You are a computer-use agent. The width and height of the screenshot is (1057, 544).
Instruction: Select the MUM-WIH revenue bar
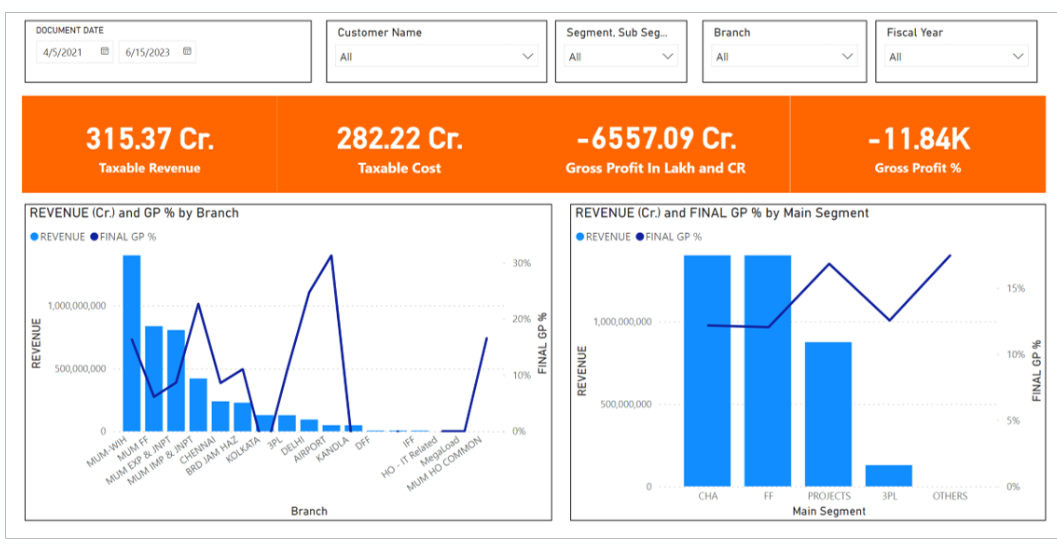click(131, 343)
